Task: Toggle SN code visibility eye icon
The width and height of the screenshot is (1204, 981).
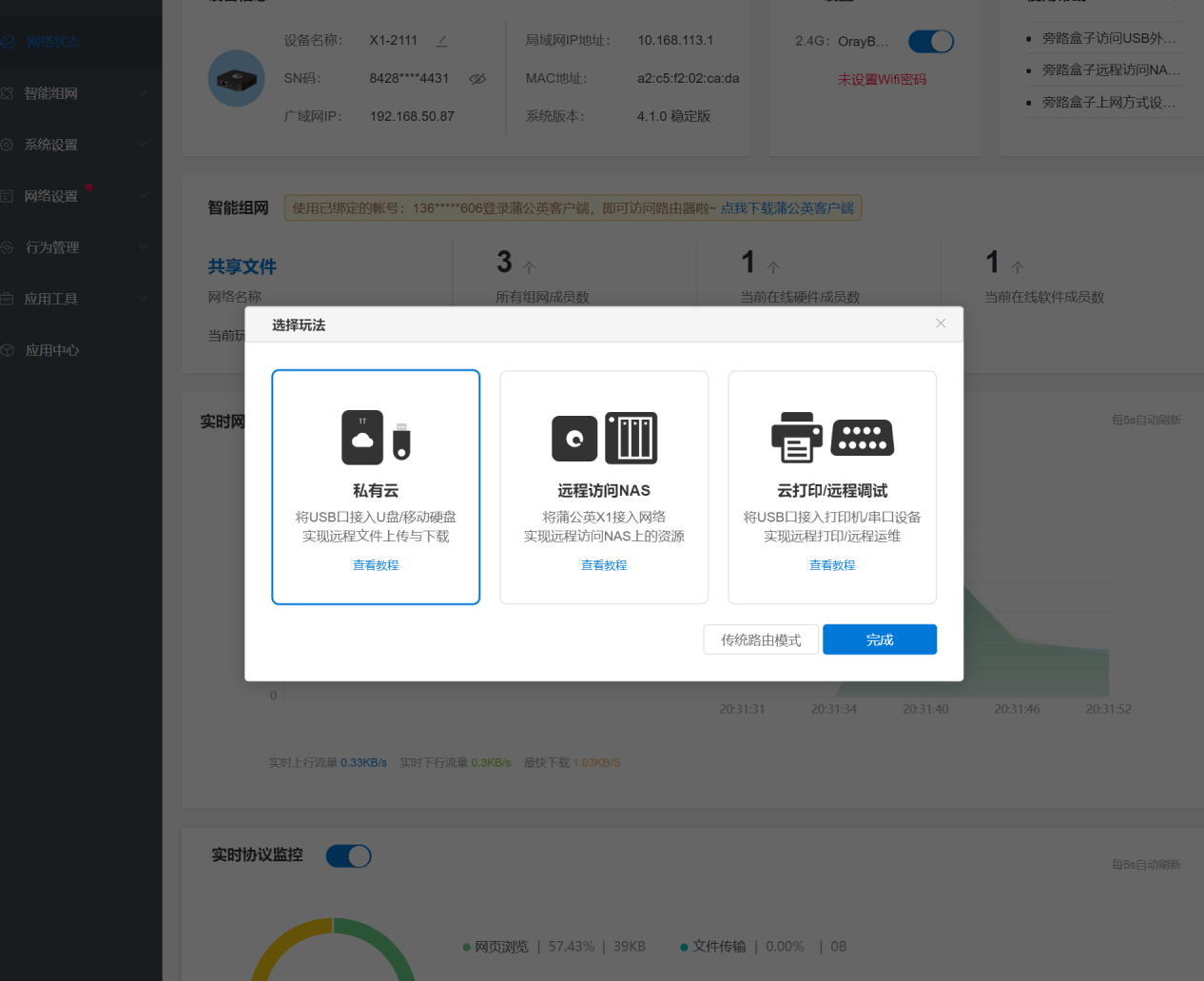Action: 477,79
